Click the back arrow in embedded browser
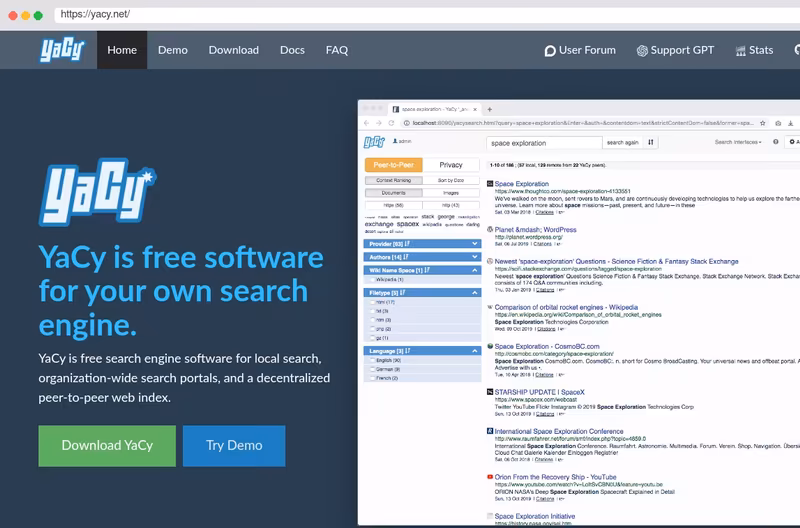This screenshot has height=528, width=800. pos(366,123)
